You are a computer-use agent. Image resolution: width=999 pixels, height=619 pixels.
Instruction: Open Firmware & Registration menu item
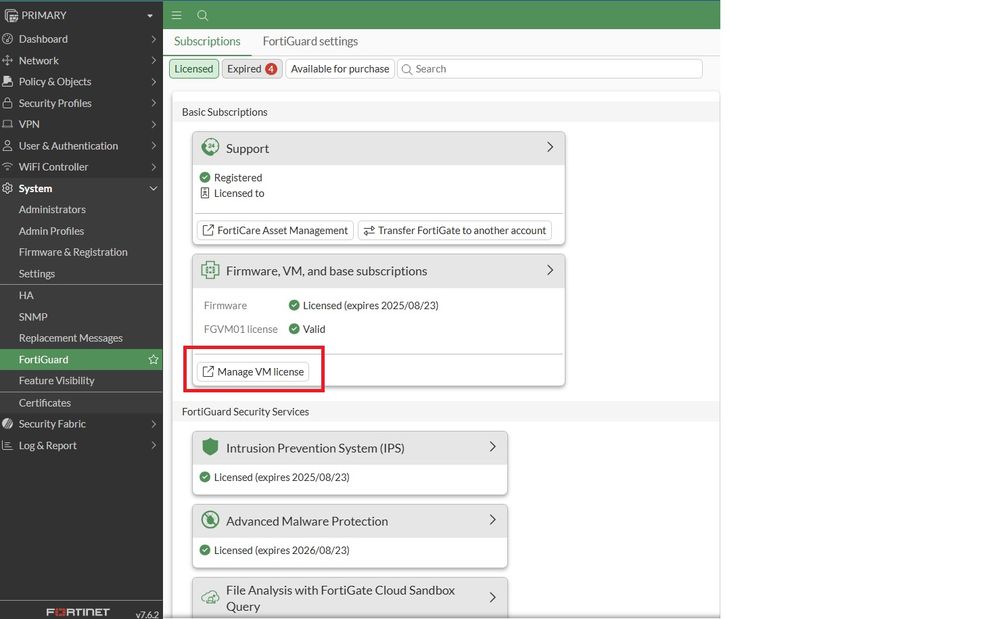point(73,252)
